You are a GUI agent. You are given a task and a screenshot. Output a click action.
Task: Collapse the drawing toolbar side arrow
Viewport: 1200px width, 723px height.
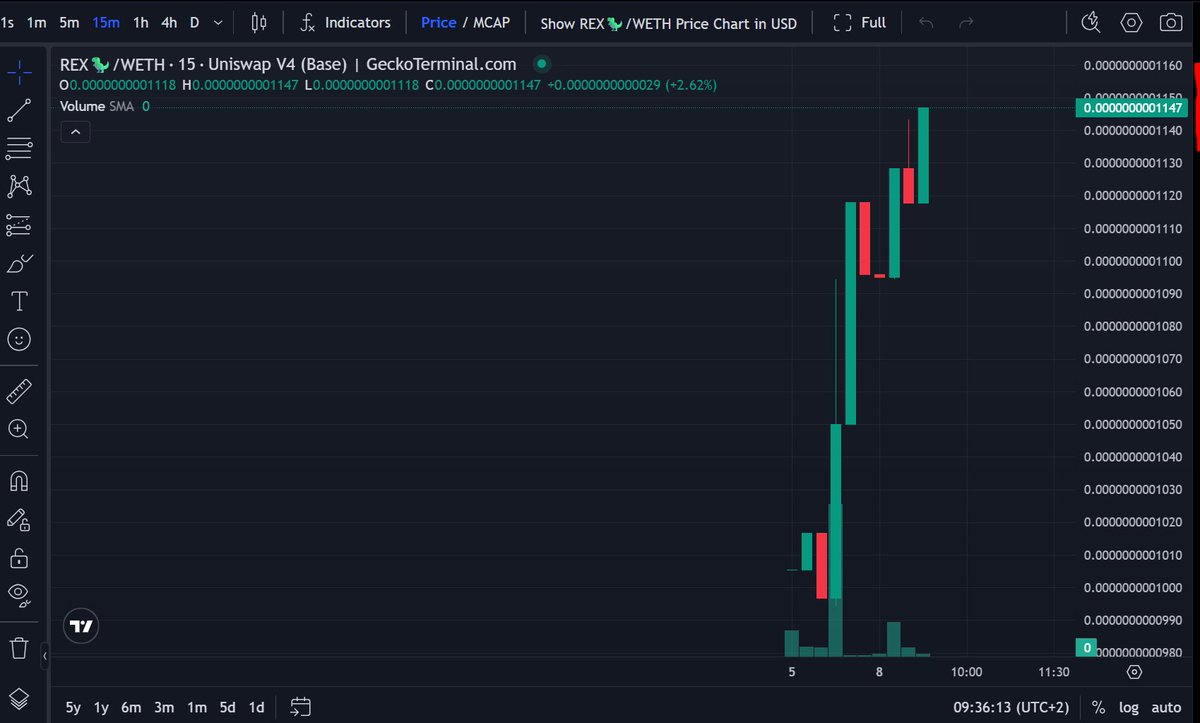tap(45, 657)
